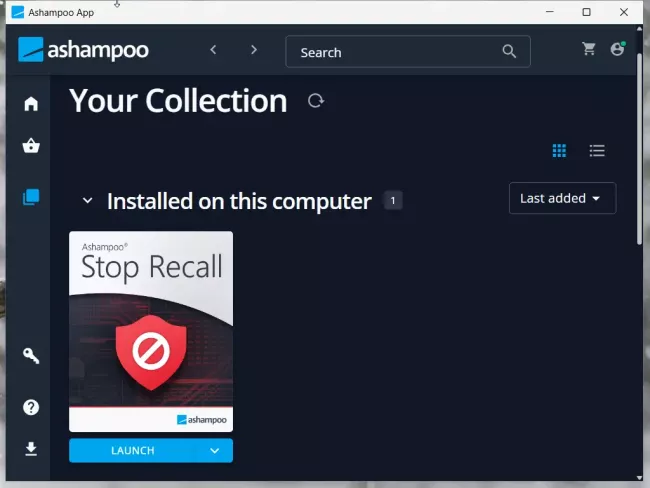
Task: Collapse the Installed on this computer section
Action: [87, 201]
